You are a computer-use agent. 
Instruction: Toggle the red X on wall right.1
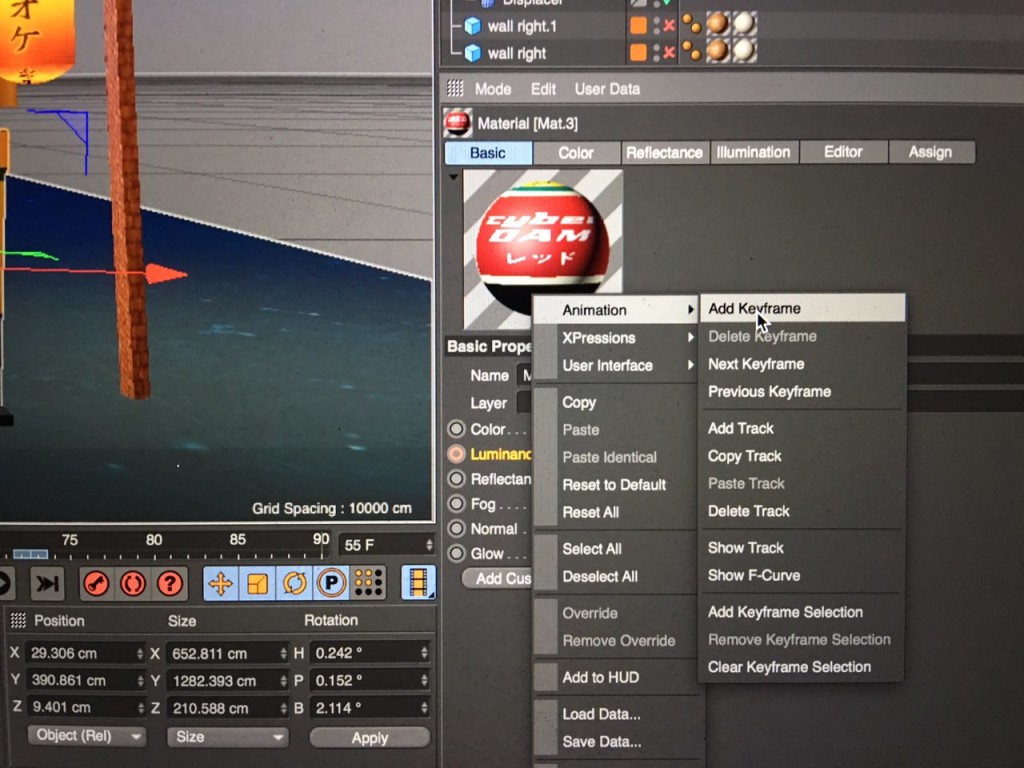pos(669,26)
